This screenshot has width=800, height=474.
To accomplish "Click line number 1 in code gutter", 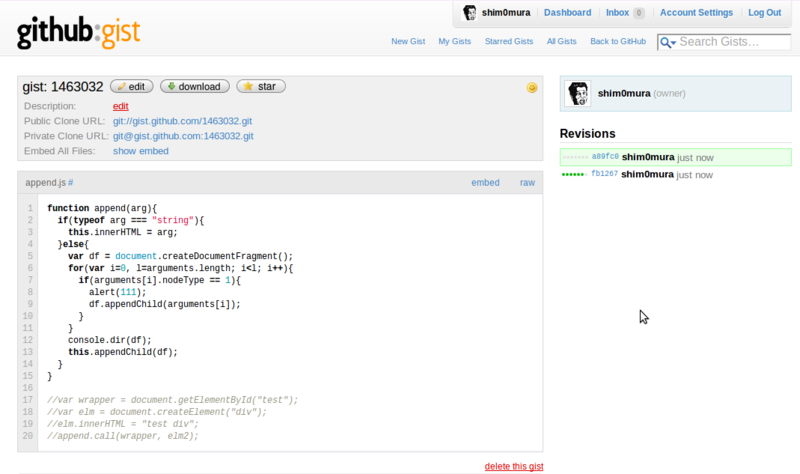I will point(30,208).
